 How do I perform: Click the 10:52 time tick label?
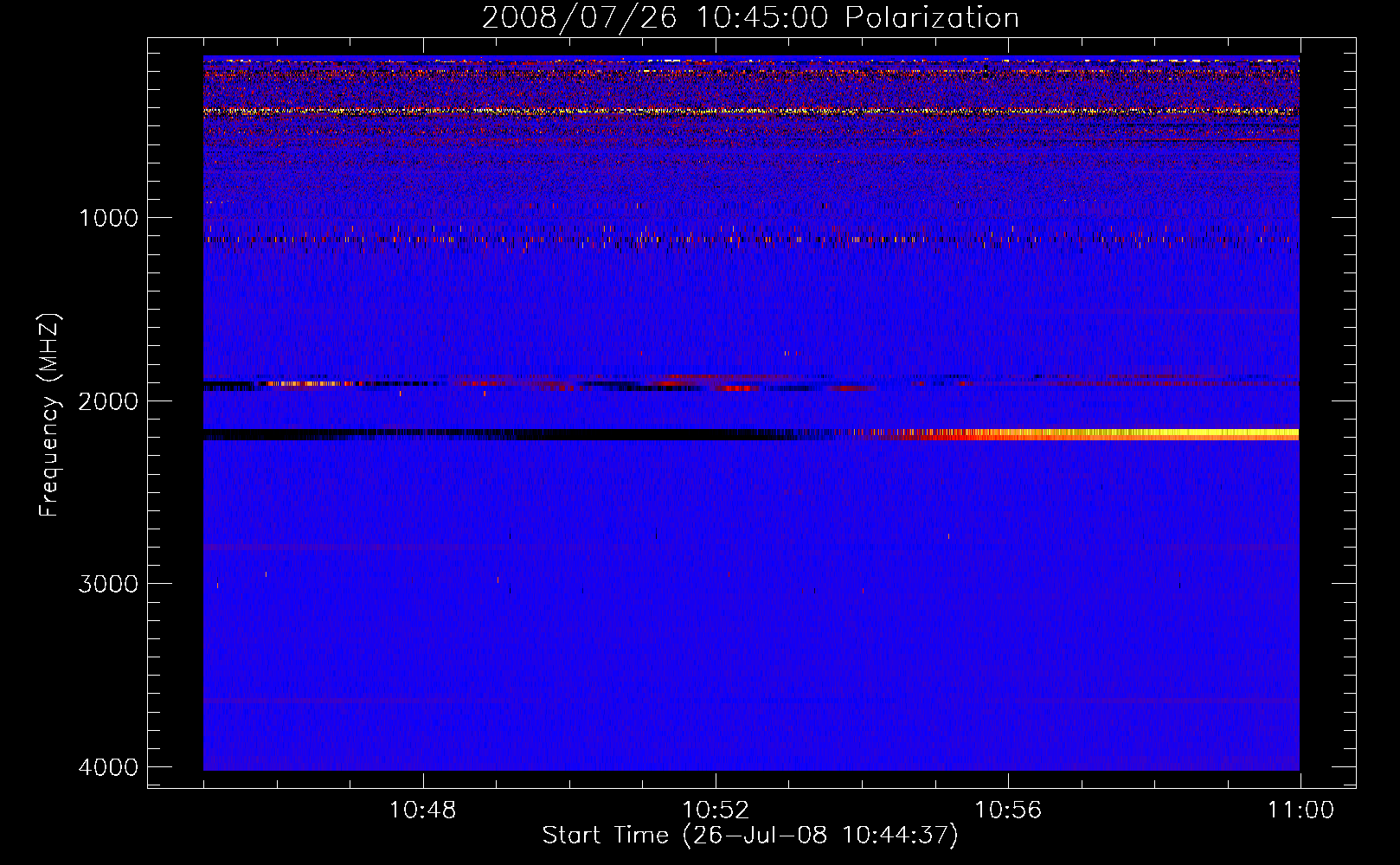(x=715, y=811)
